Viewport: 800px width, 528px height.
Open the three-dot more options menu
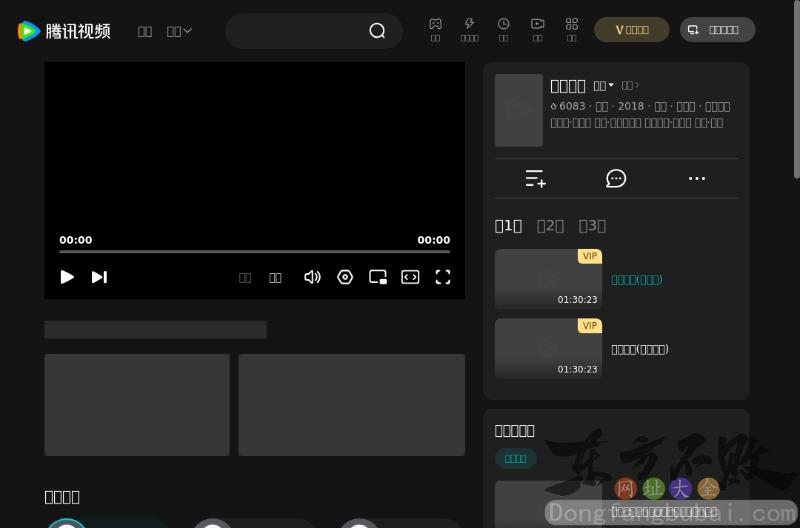(x=697, y=179)
